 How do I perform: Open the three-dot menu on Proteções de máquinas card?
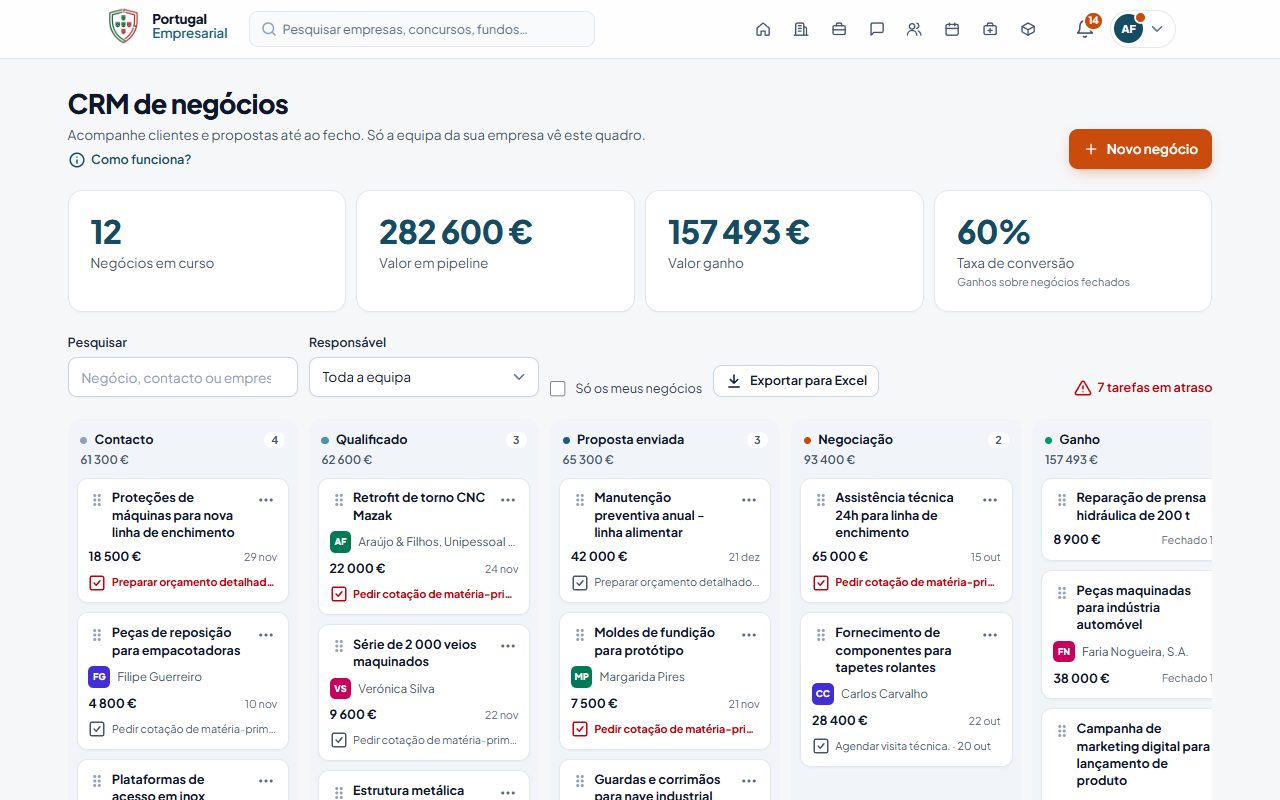(x=266, y=500)
